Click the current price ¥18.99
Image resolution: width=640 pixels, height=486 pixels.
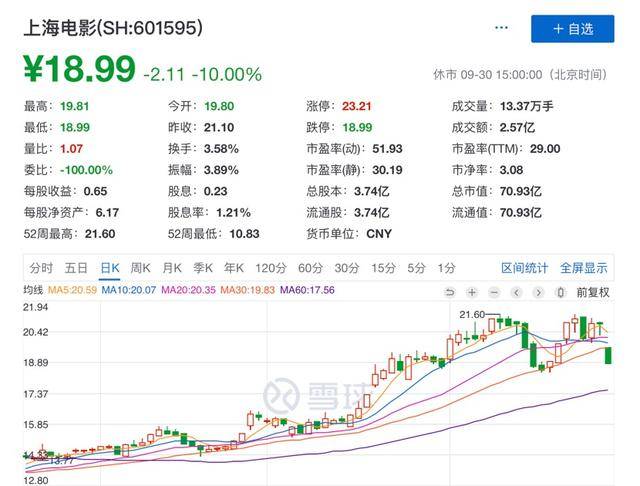coord(80,69)
